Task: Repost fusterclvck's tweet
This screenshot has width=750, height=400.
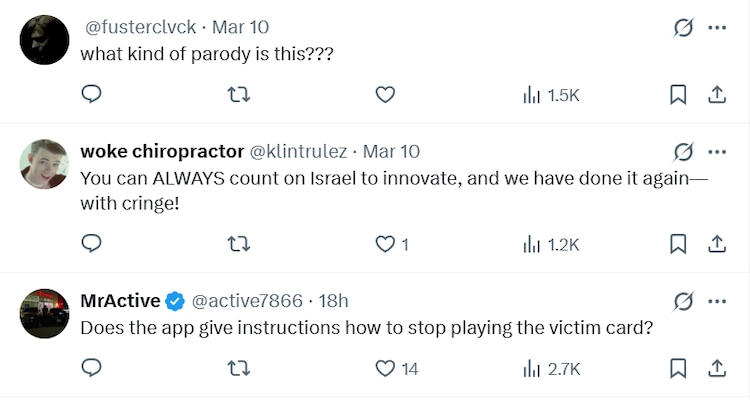Action: point(238,95)
